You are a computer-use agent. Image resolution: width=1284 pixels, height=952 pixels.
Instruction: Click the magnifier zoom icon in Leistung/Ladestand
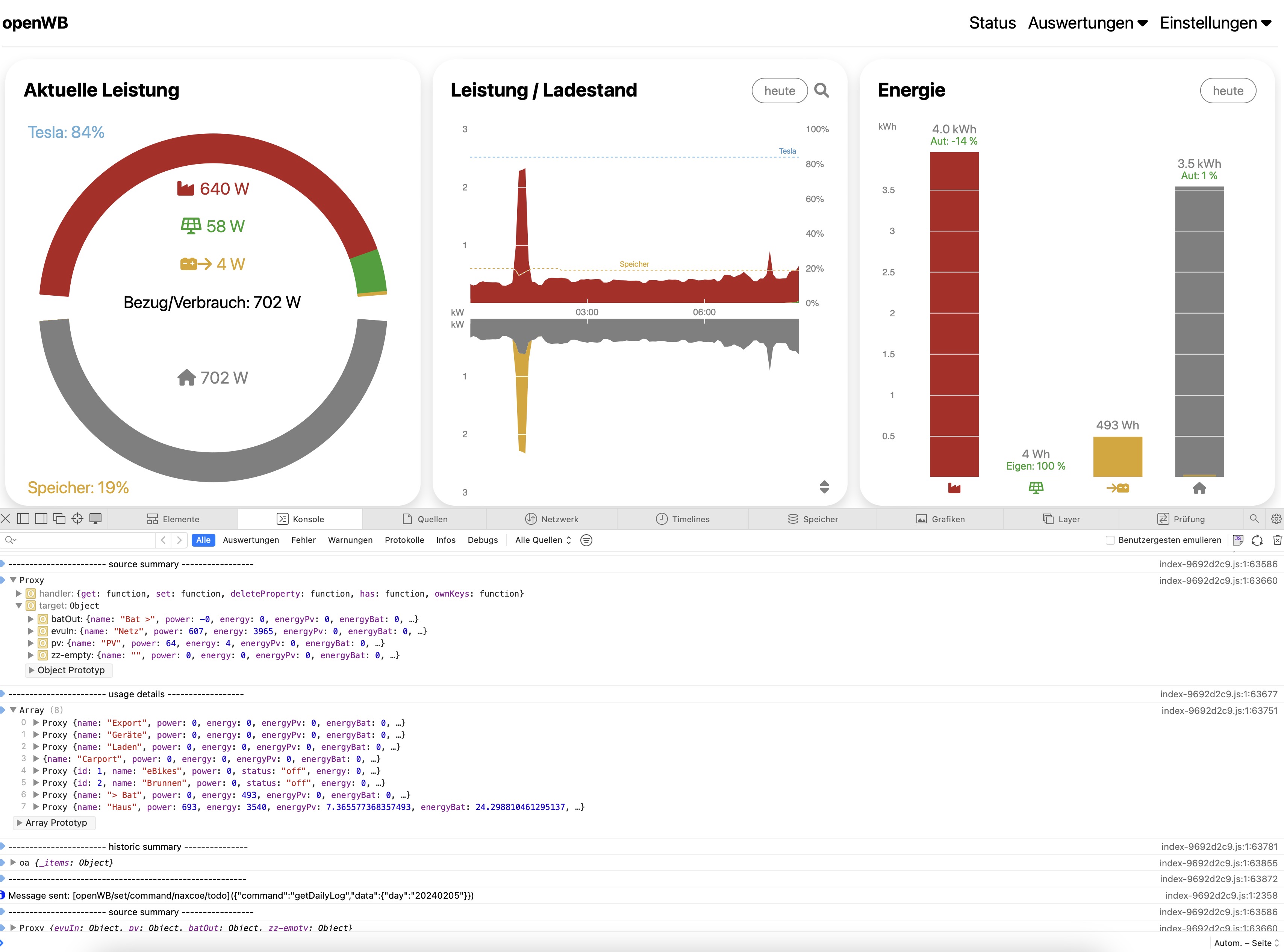821,91
